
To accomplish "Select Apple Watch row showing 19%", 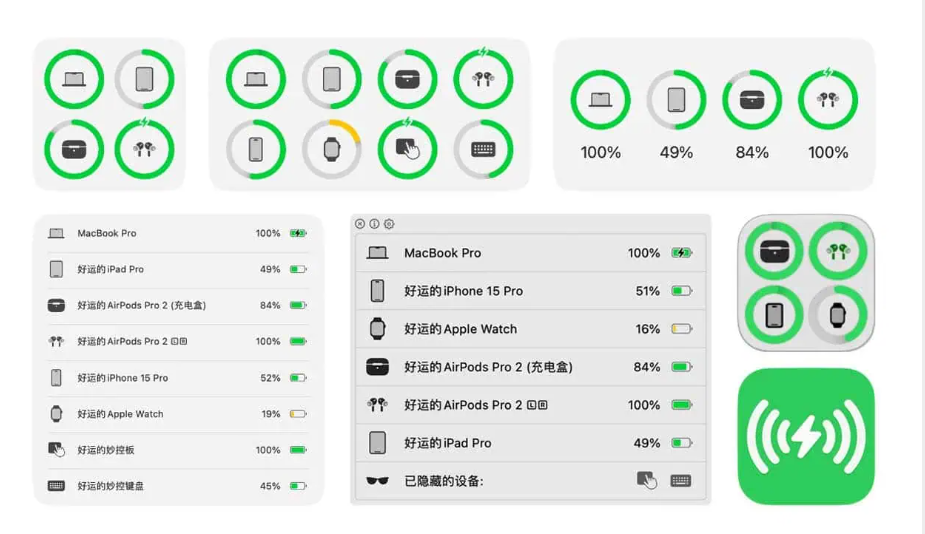I will click(x=177, y=414).
